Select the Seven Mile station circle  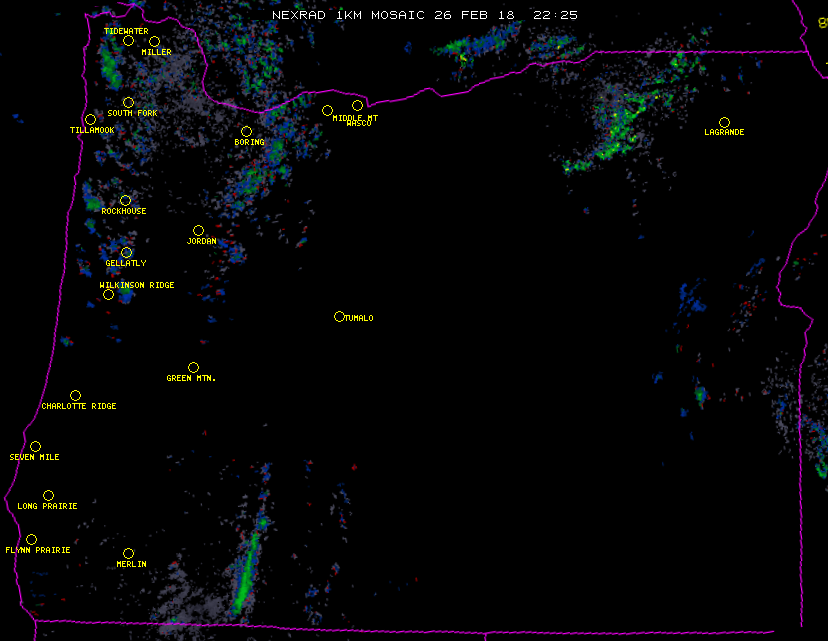point(35,446)
